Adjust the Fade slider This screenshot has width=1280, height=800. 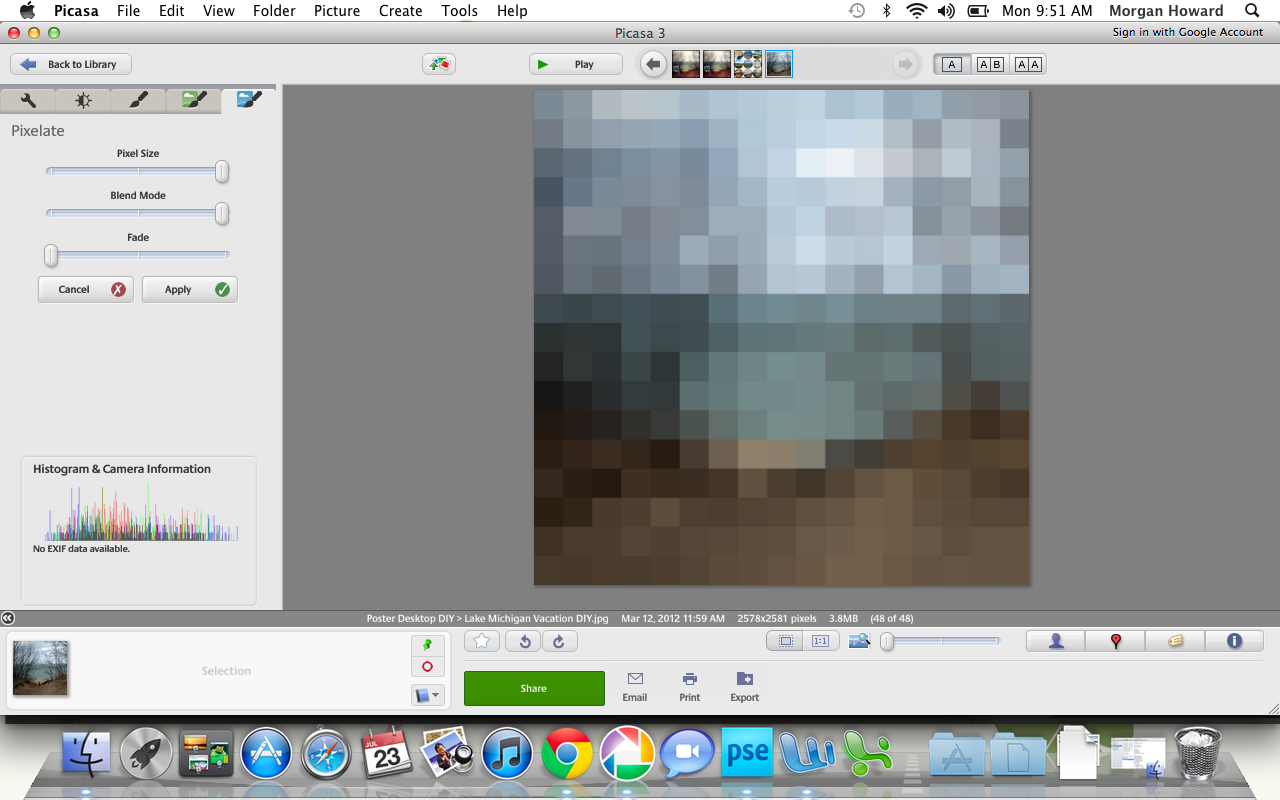[50, 255]
